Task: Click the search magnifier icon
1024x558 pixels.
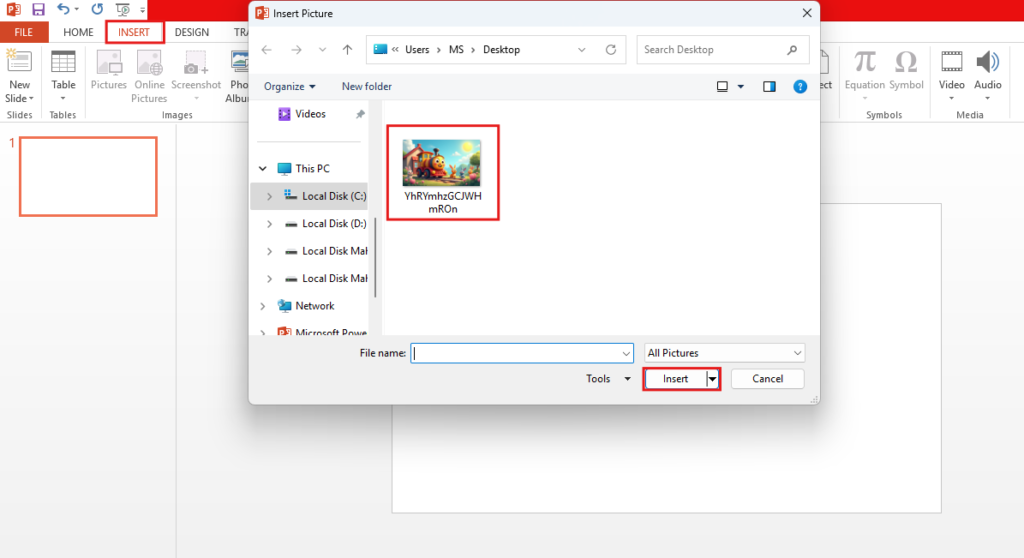Action: pos(792,50)
